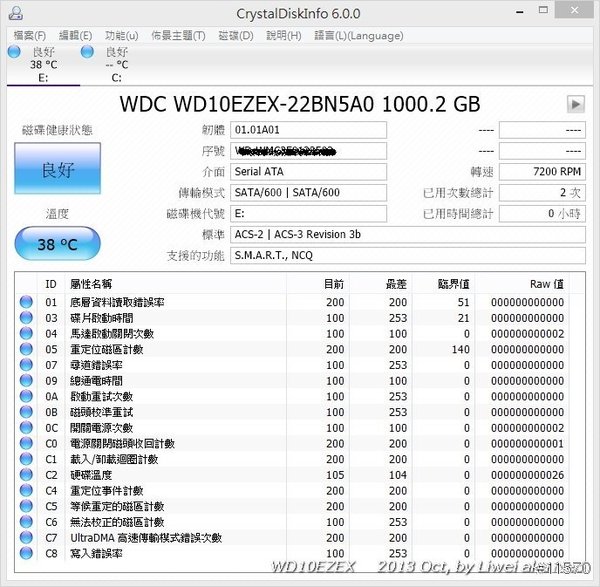Open the 佈景主題(T) menu
600x587 pixels.
178,36
